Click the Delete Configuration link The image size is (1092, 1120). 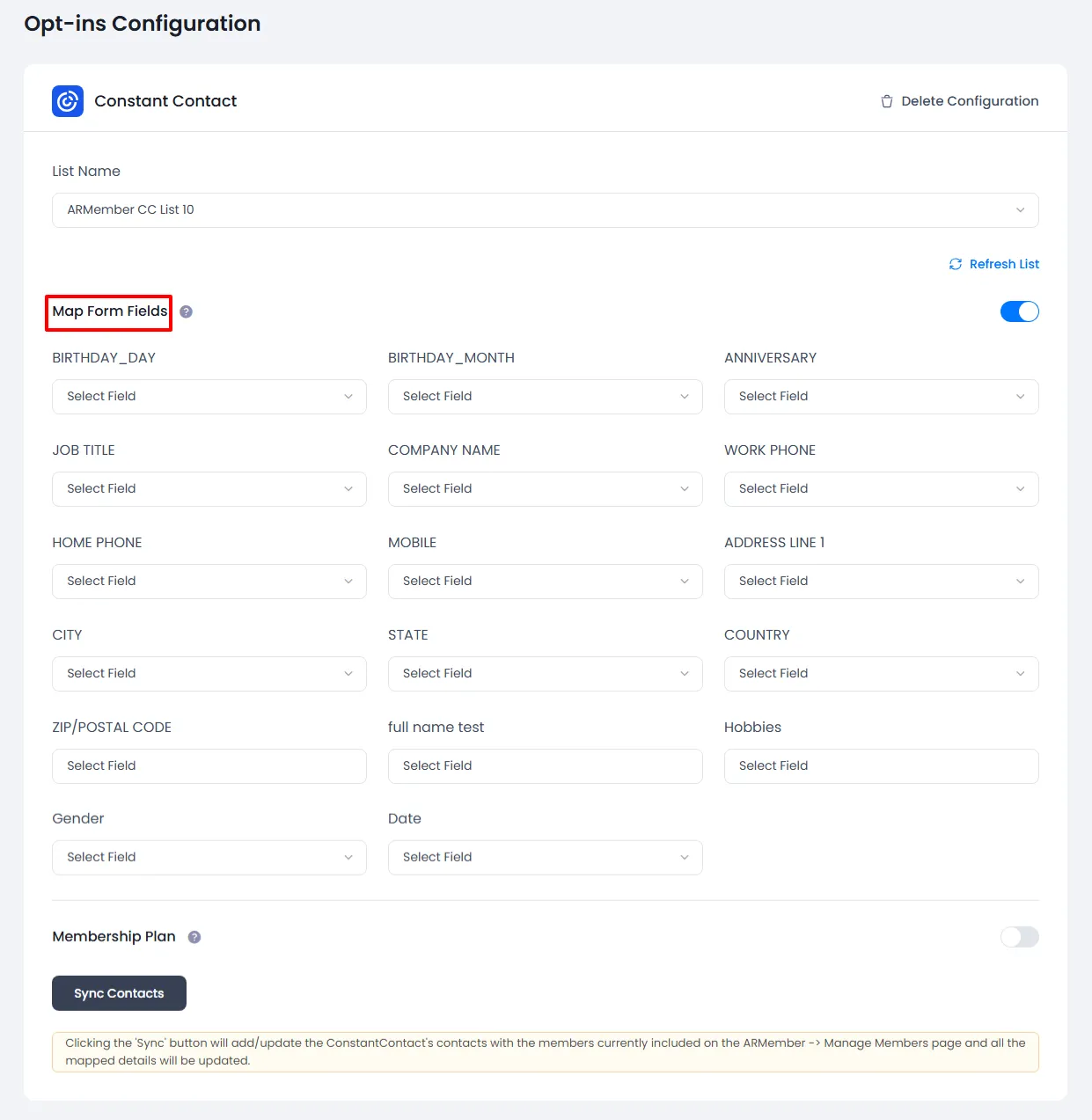(969, 101)
